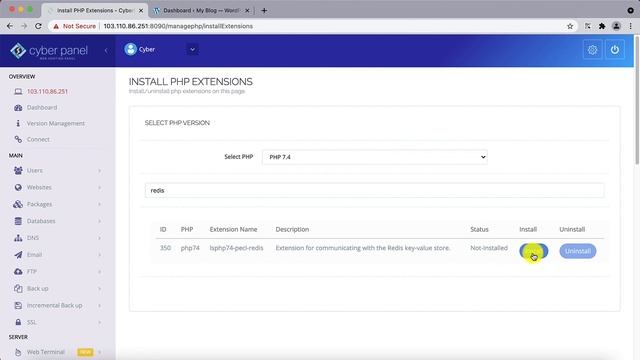
Task: Click the Not Secure warning in address bar
Action: (74, 26)
